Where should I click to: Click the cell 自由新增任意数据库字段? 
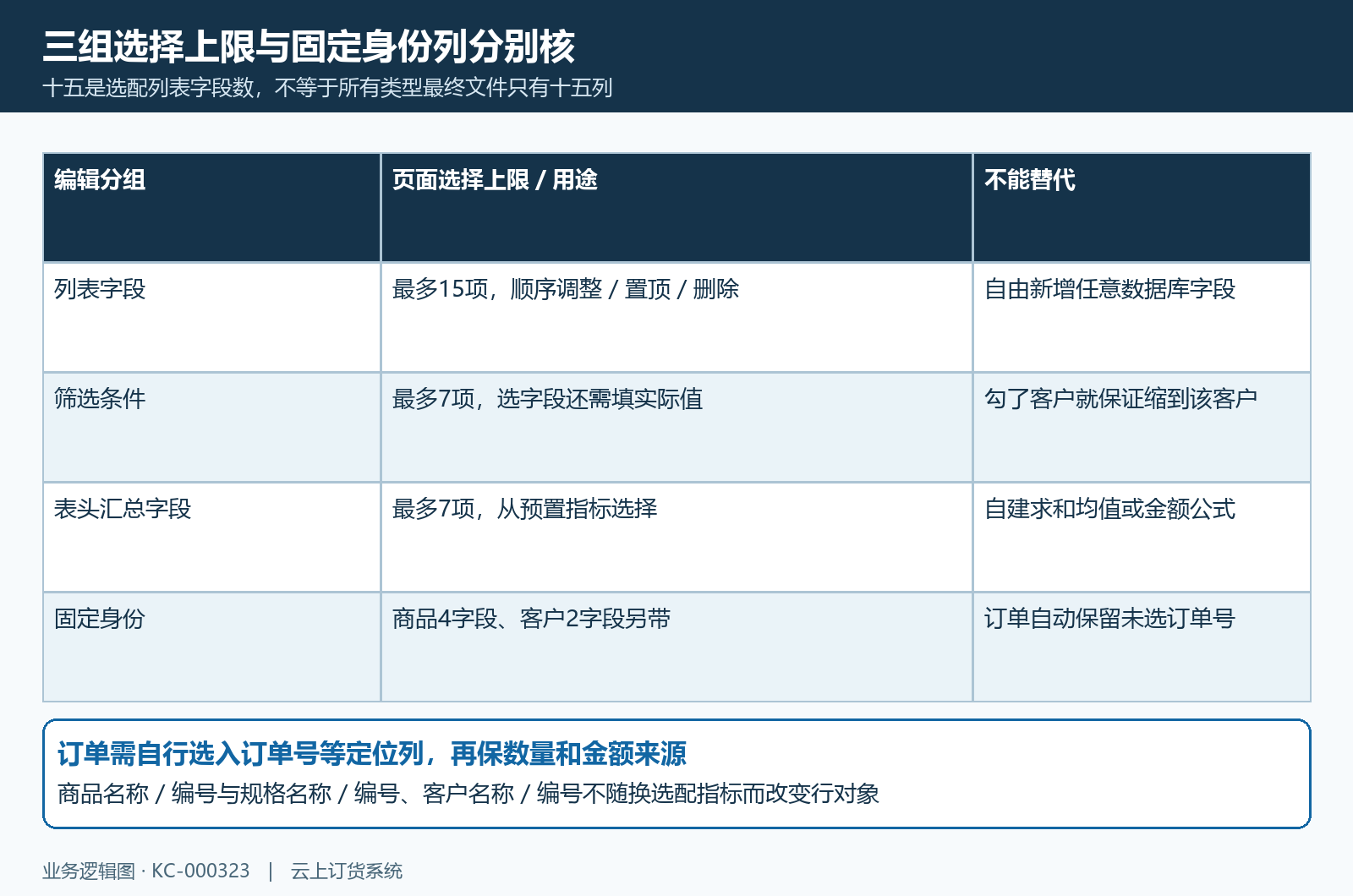pyautogui.click(x=1142, y=317)
